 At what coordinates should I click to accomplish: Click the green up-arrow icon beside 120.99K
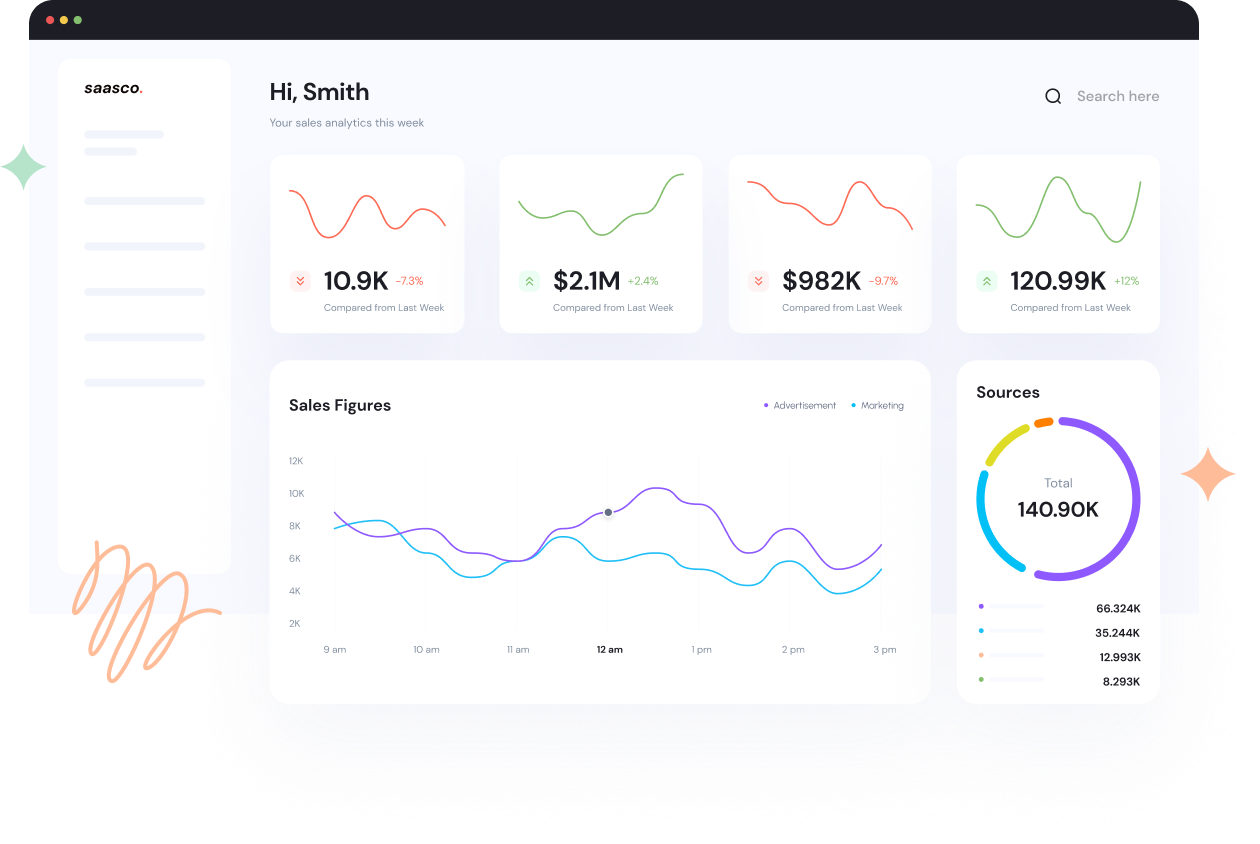coord(987,281)
